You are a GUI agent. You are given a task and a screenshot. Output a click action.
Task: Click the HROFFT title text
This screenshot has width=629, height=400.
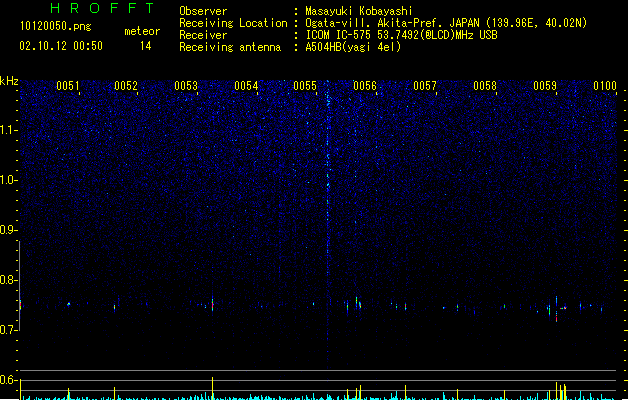tap(103, 8)
